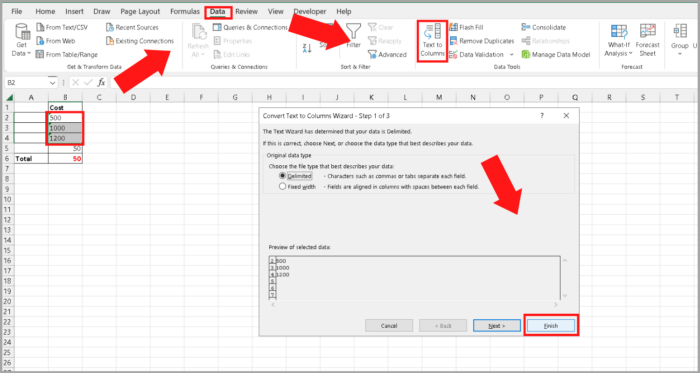Viewport: 700px width, 373px height.
Task: Select row header 10
Action: [8, 199]
